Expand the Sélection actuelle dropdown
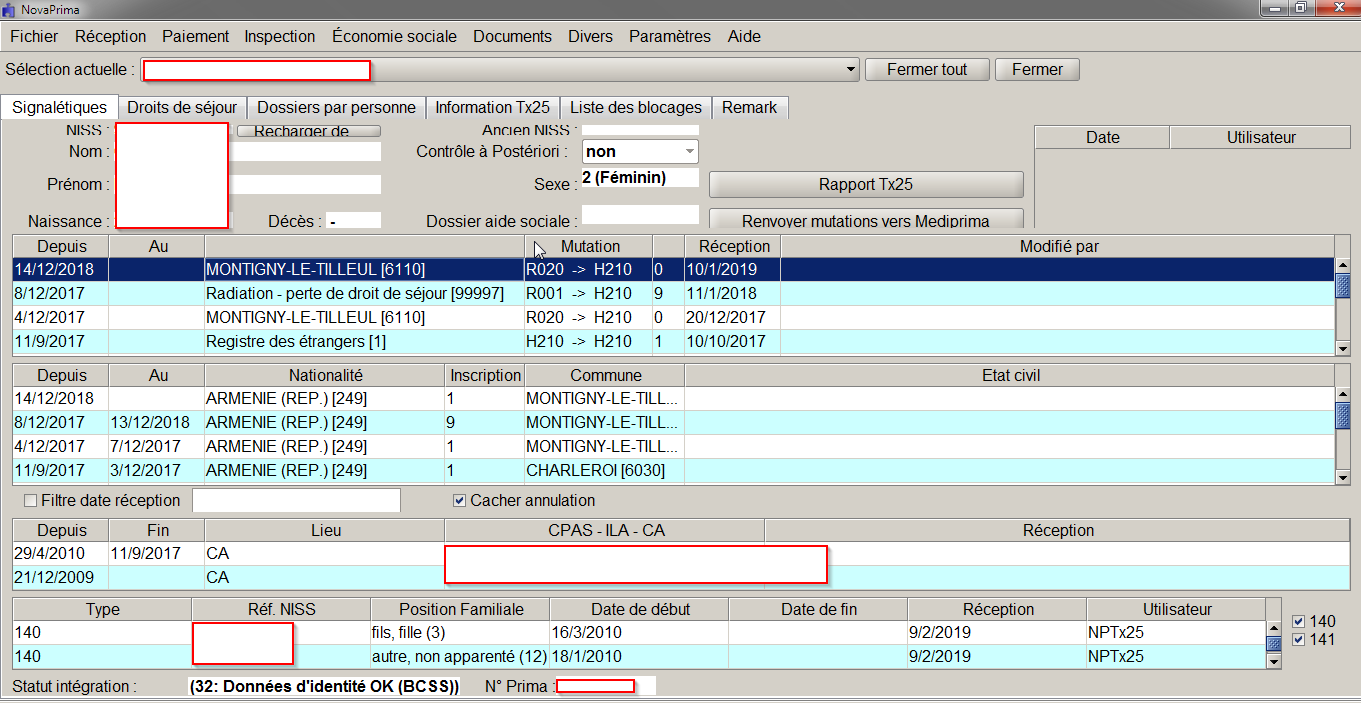 coord(851,70)
